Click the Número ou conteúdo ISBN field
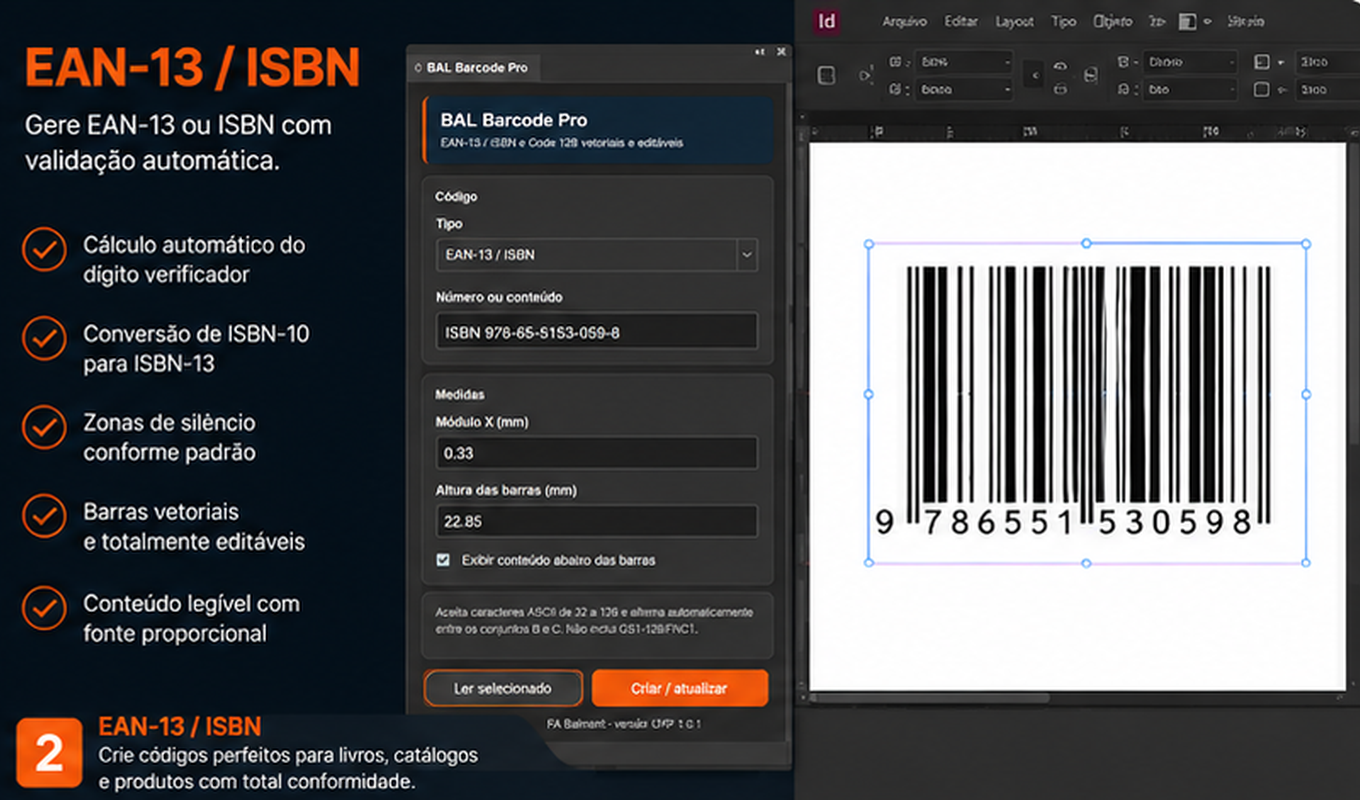This screenshot has height=800, width=1360. pyautogui.click(x=597, y=332)
